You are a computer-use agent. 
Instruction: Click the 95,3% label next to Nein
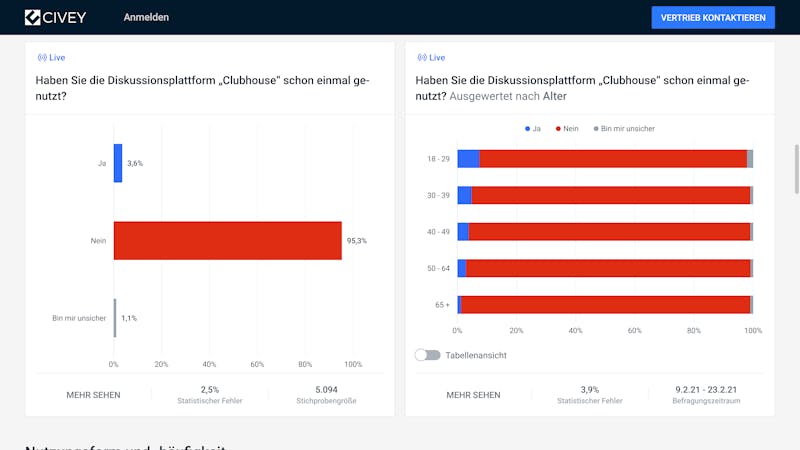click(x=357, y=241)
